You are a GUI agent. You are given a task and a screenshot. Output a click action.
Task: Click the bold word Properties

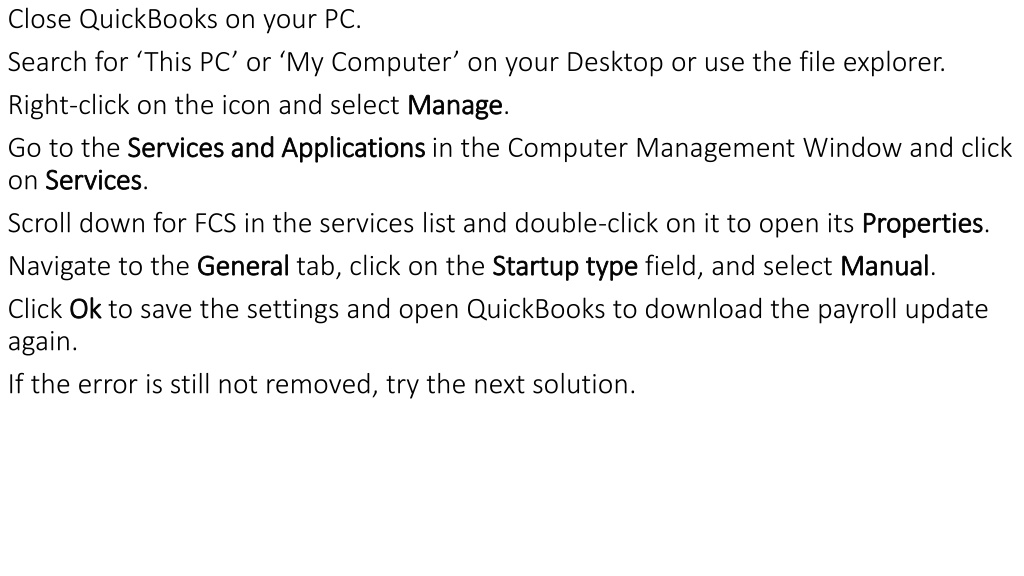[923, 224]
